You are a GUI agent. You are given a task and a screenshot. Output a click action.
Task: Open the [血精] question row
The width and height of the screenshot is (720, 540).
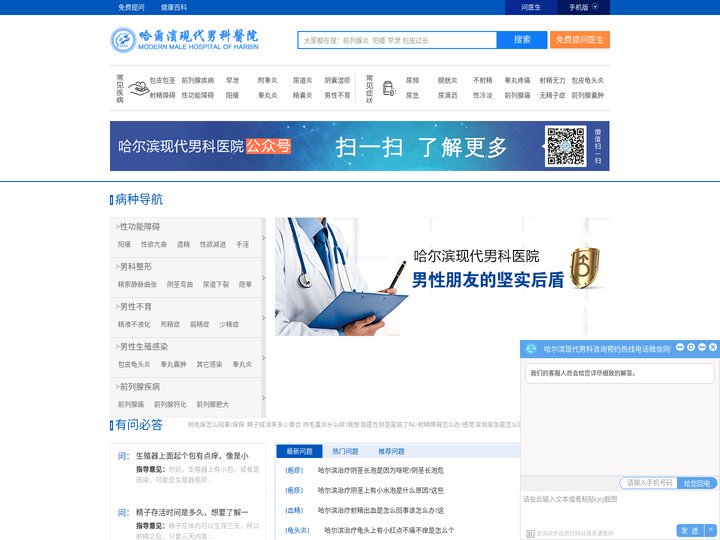tap(365, 510)
